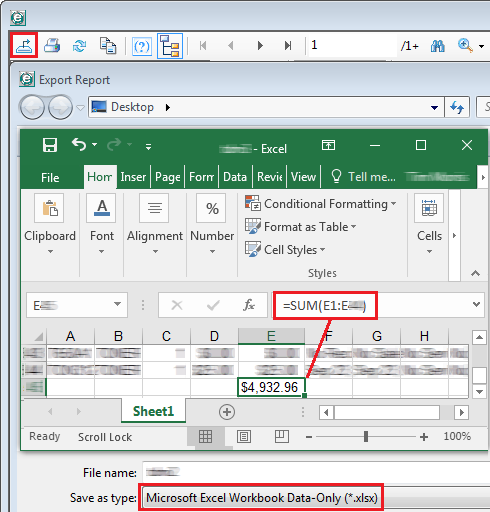Viewport: 490px width, 512px height.
Task: Add a new sheet plus icon
Action: point(227,412)
